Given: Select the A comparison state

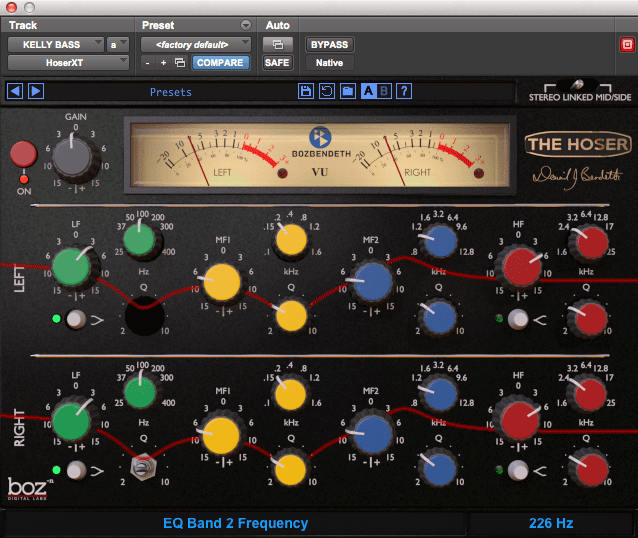Looking at the screenshot, I should [x=369, y=91].
